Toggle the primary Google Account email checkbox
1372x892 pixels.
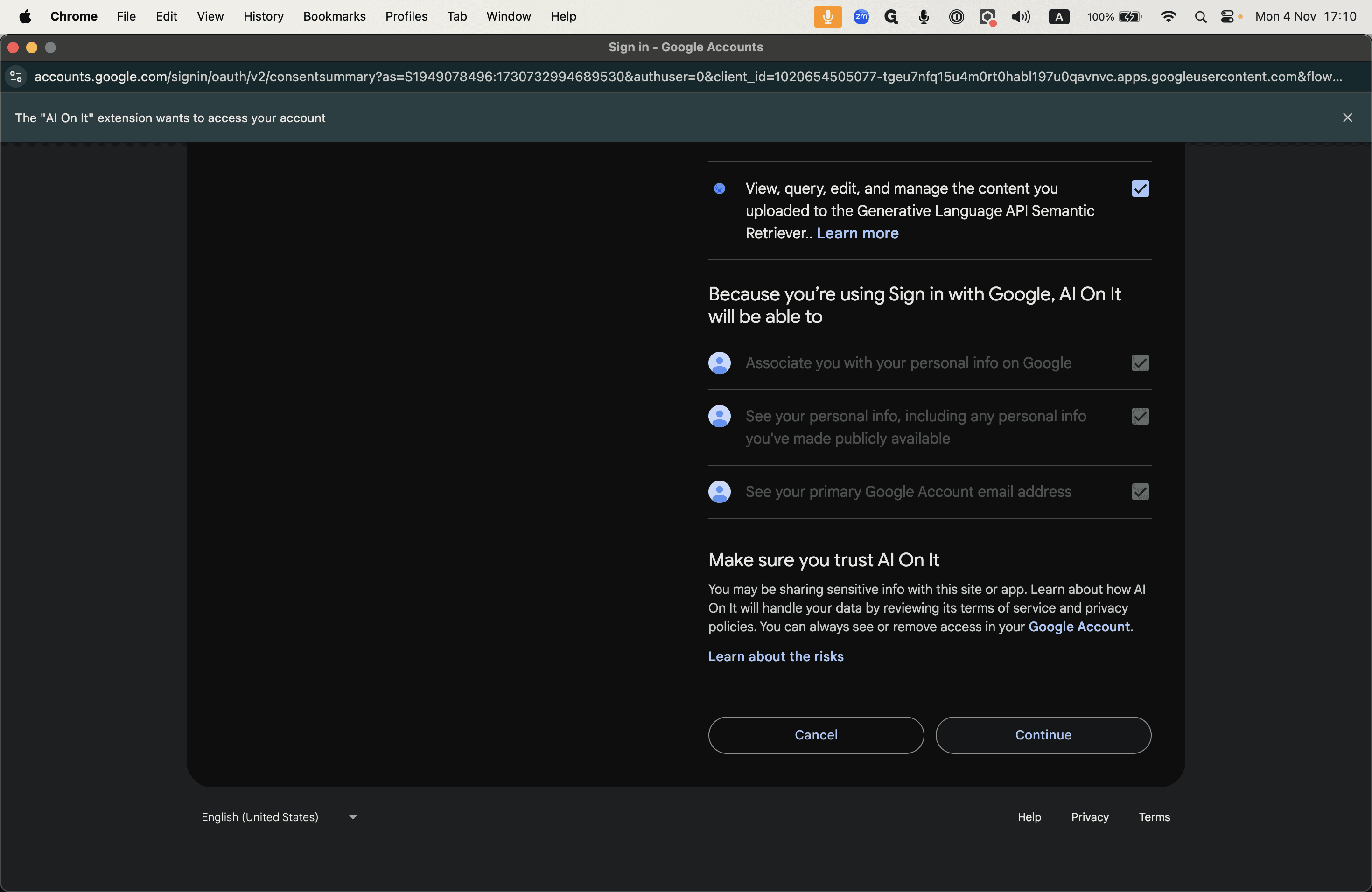tap(1140, 492)
